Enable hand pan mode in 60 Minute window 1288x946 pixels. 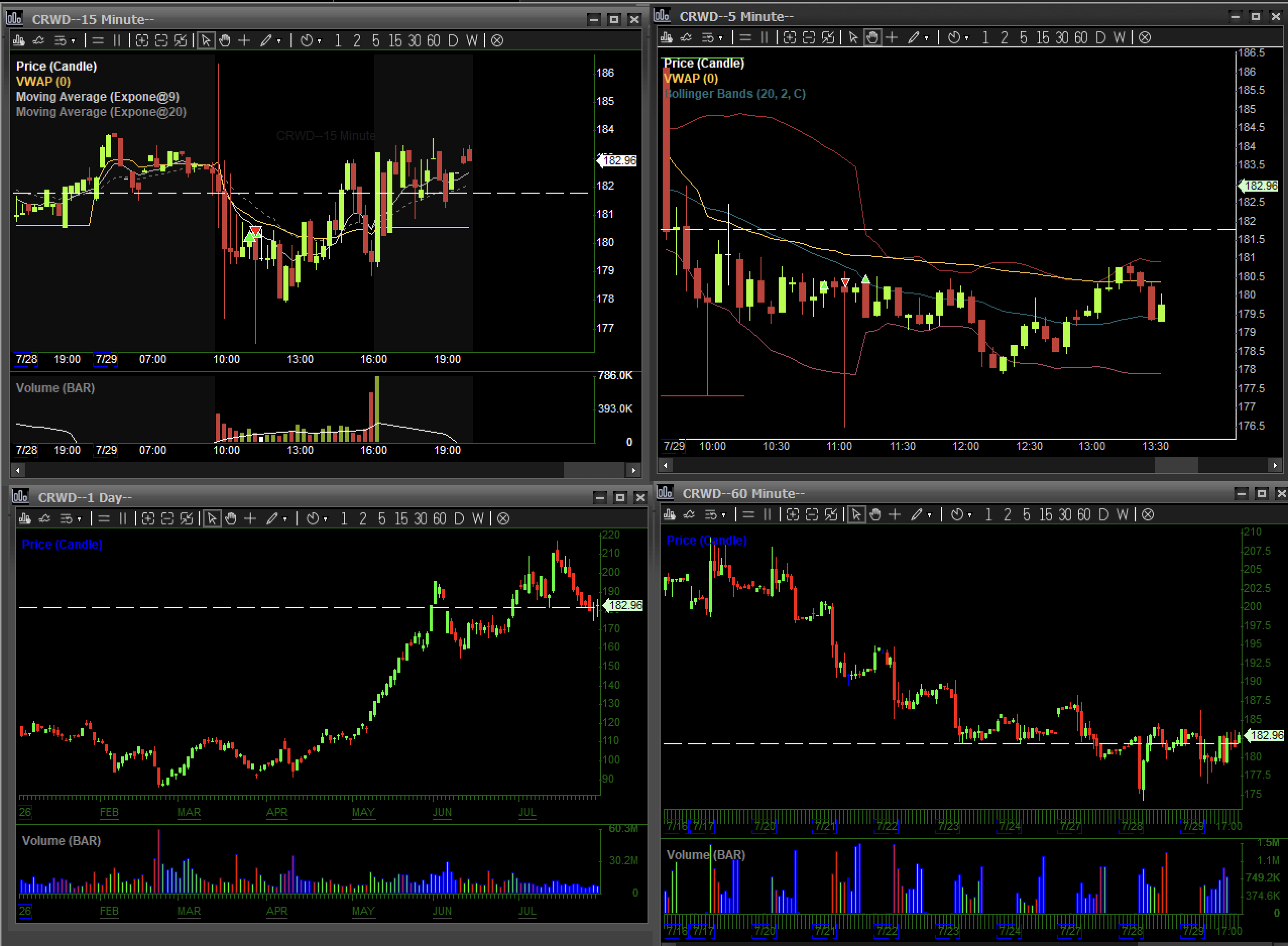coord(875,515)
